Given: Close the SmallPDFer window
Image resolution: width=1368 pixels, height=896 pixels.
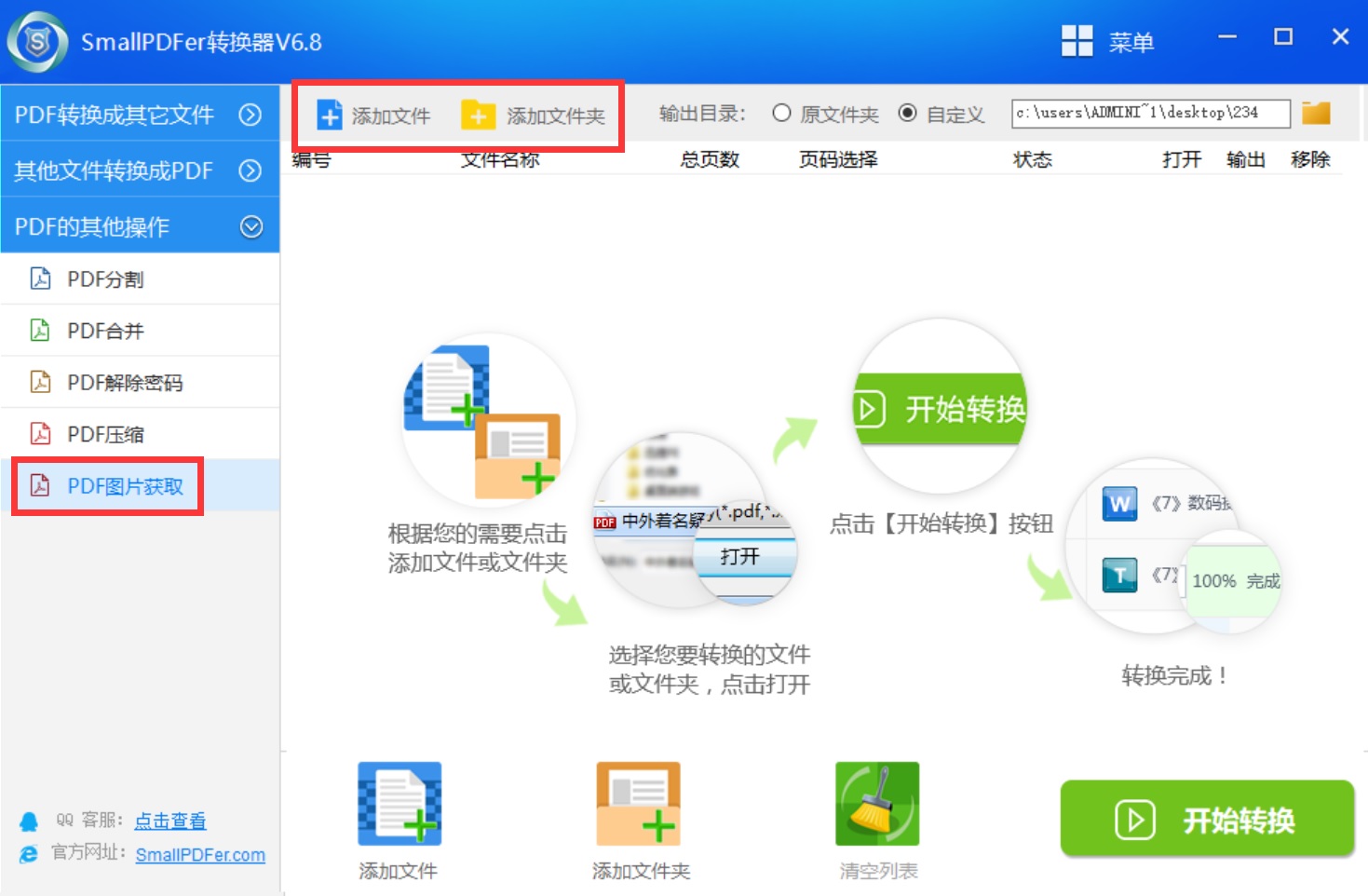Looking at the screenshot, I should pyautogui.click(x=1340, y=37).
